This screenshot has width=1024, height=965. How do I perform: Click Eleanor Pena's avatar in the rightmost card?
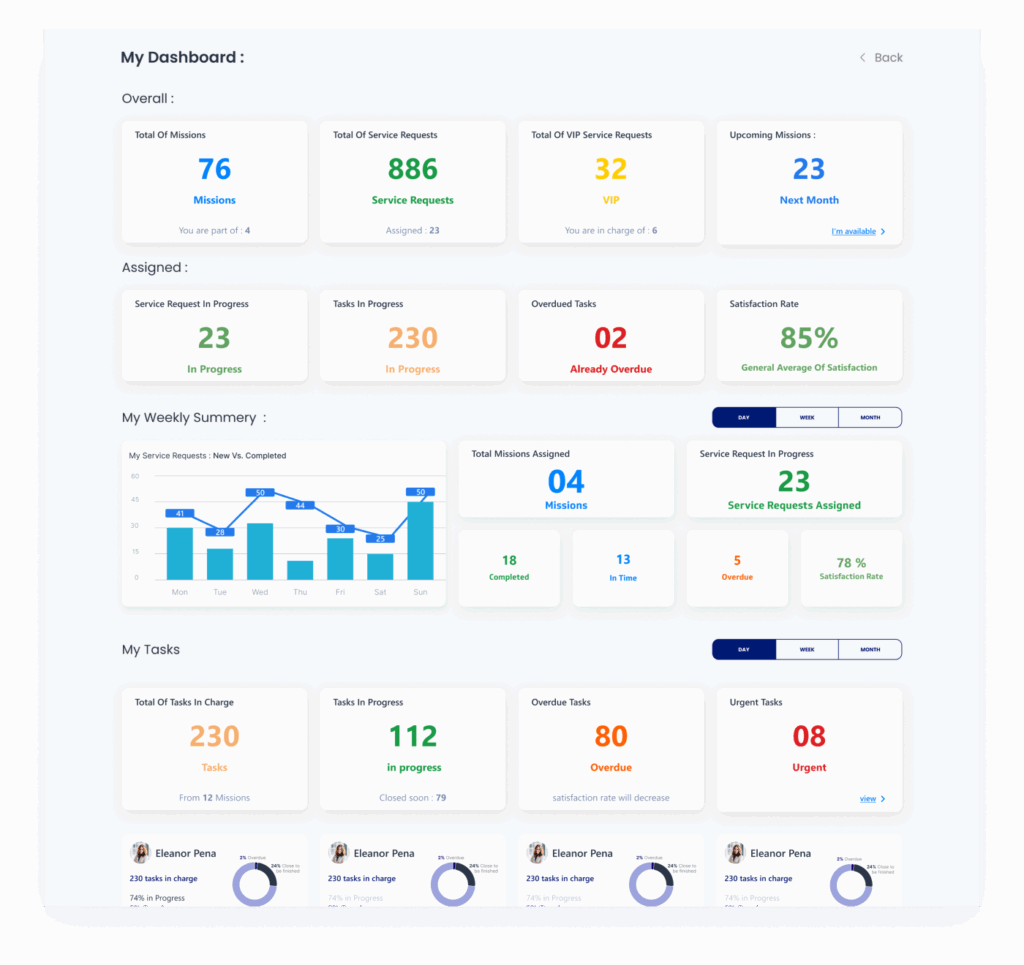(x=736, y=853)
